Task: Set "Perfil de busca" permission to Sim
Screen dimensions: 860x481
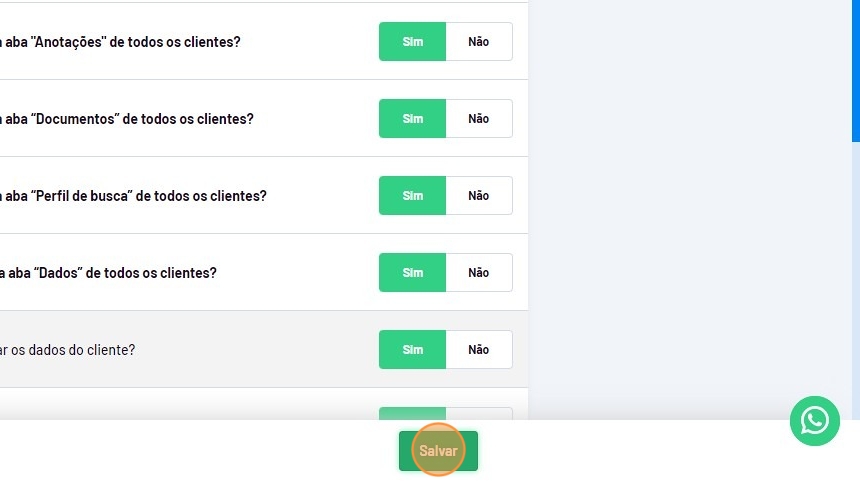Action: tap(412, 196)
